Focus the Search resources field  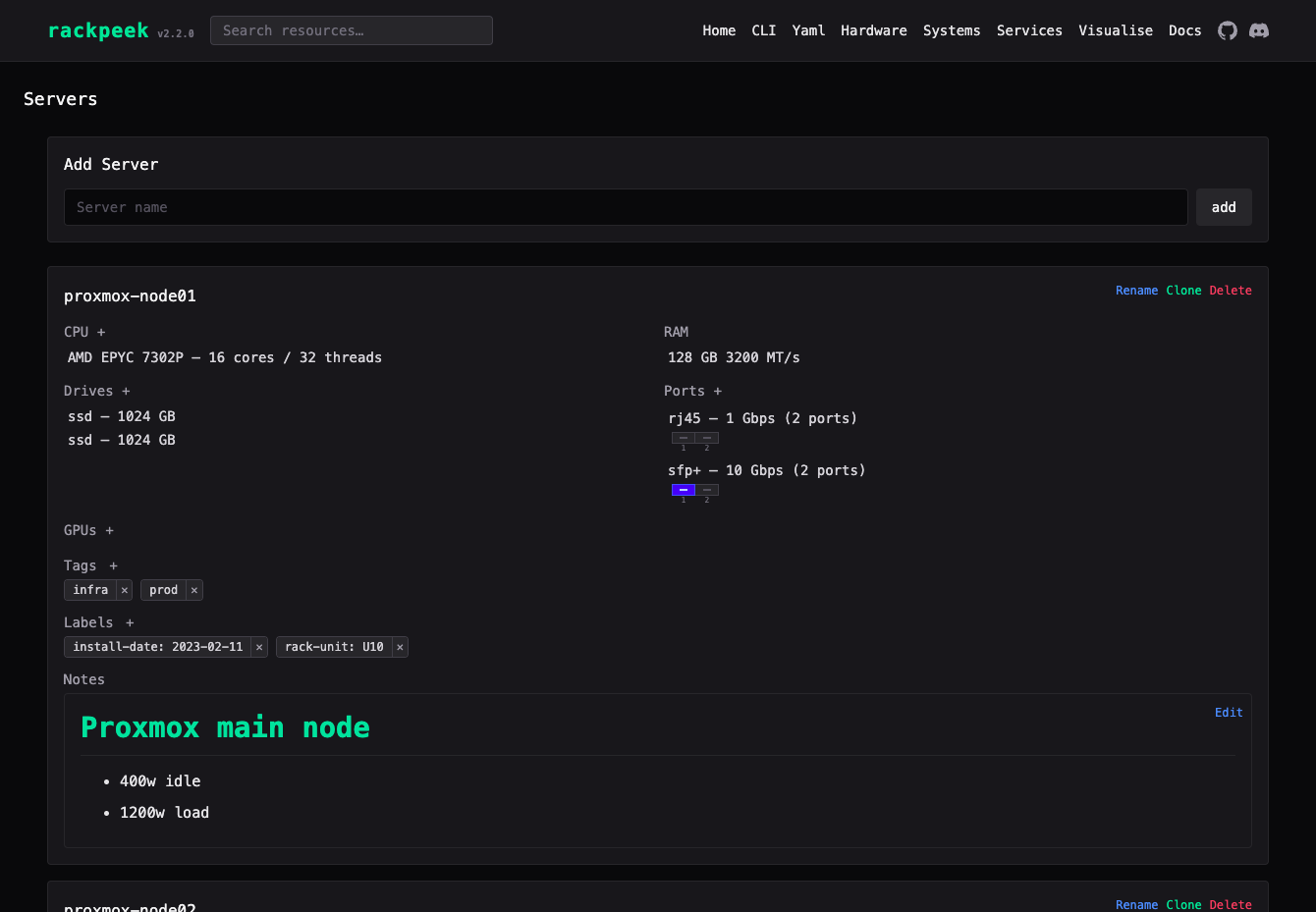[x=352, y=30]
